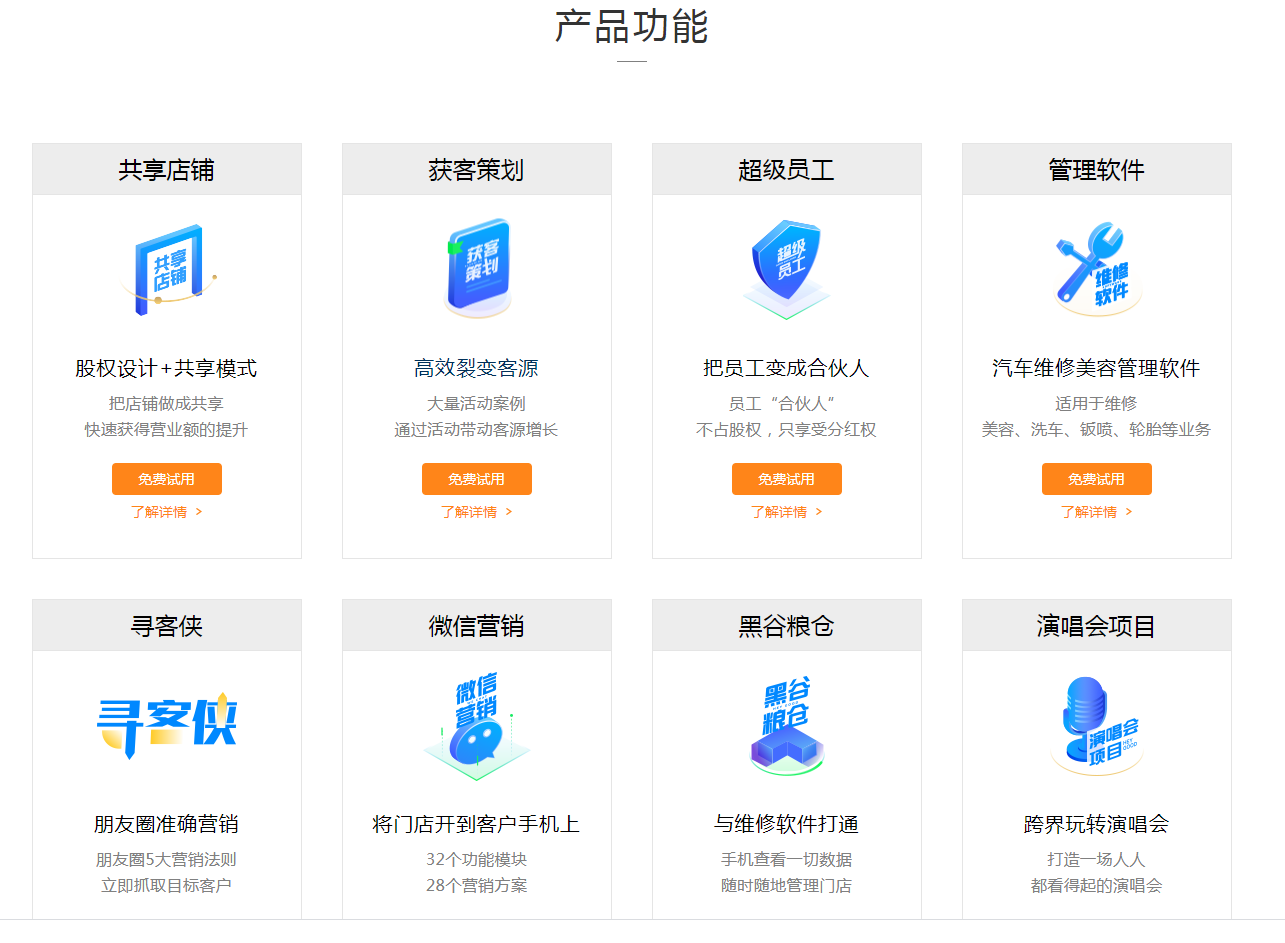Click the text 28个营销方案

[477, 886]
